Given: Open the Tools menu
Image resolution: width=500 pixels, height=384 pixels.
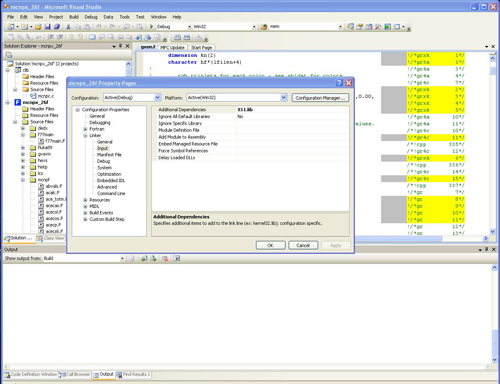Looking at the screenshot, I should tap(124, 17).
